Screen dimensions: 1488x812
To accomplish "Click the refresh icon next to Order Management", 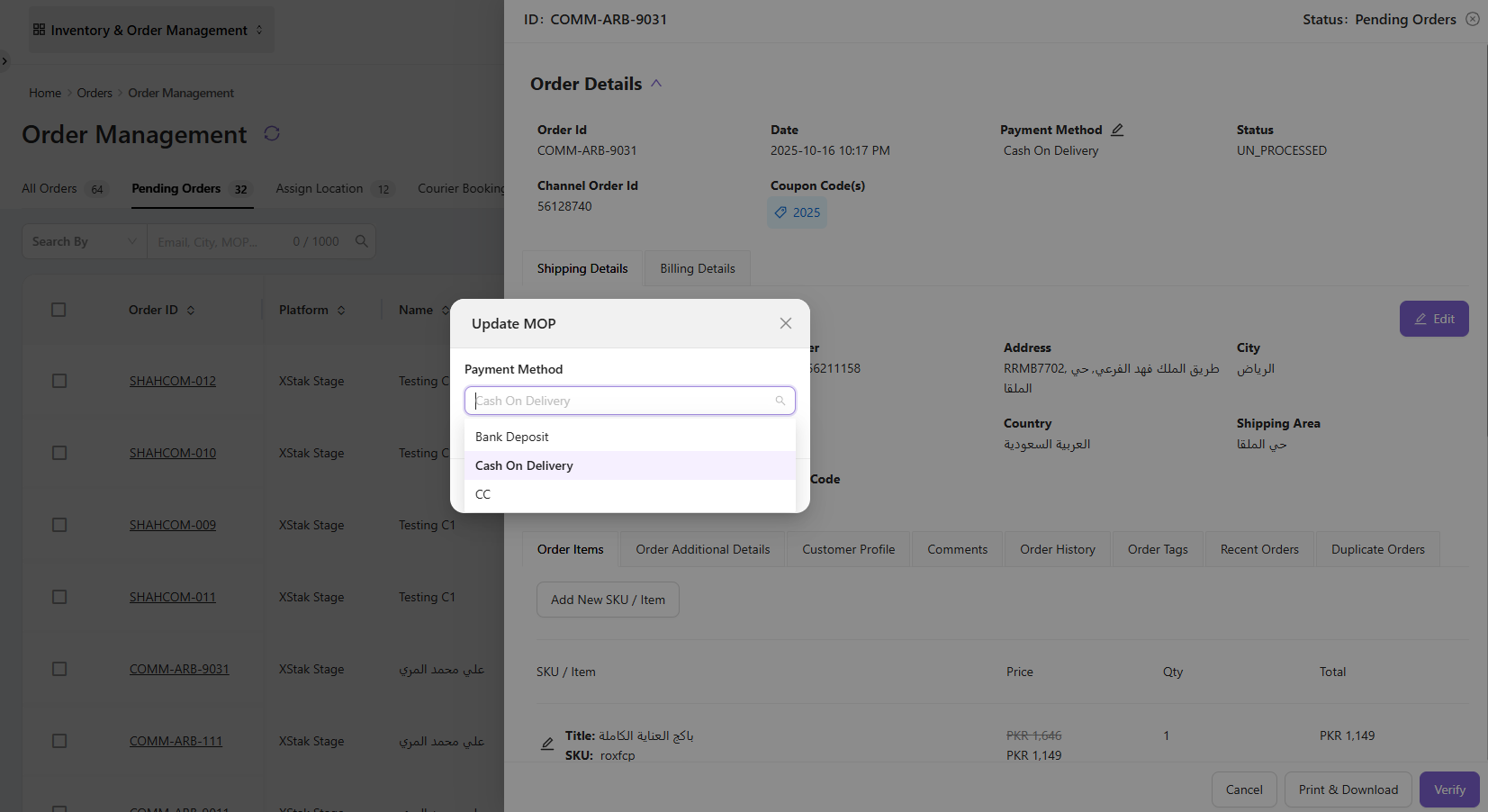I will click(x=272, y=133).
